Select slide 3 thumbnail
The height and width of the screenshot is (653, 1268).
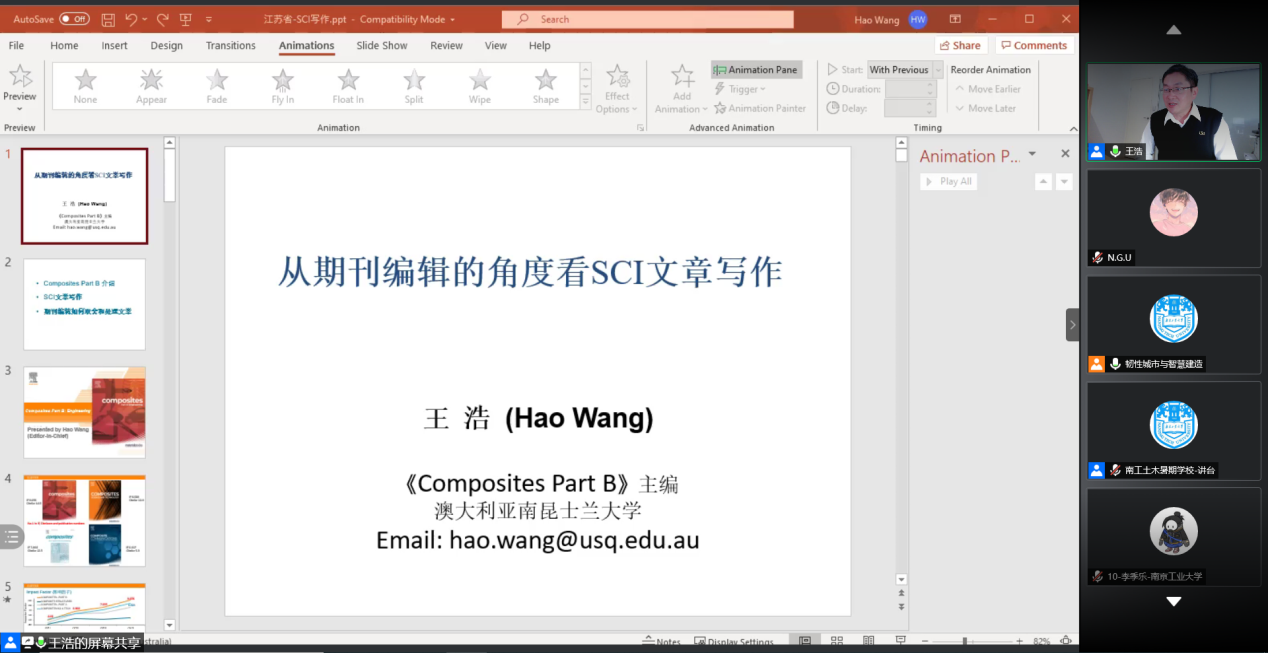tap(84, 412)
